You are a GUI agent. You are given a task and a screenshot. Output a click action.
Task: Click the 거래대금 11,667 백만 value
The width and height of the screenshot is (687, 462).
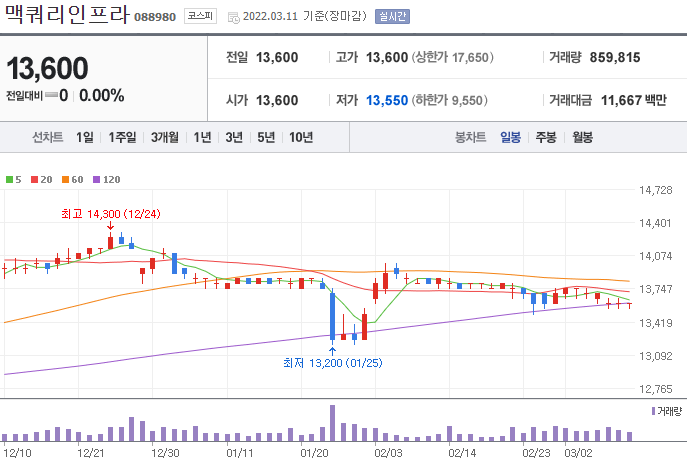coord(634,100)
